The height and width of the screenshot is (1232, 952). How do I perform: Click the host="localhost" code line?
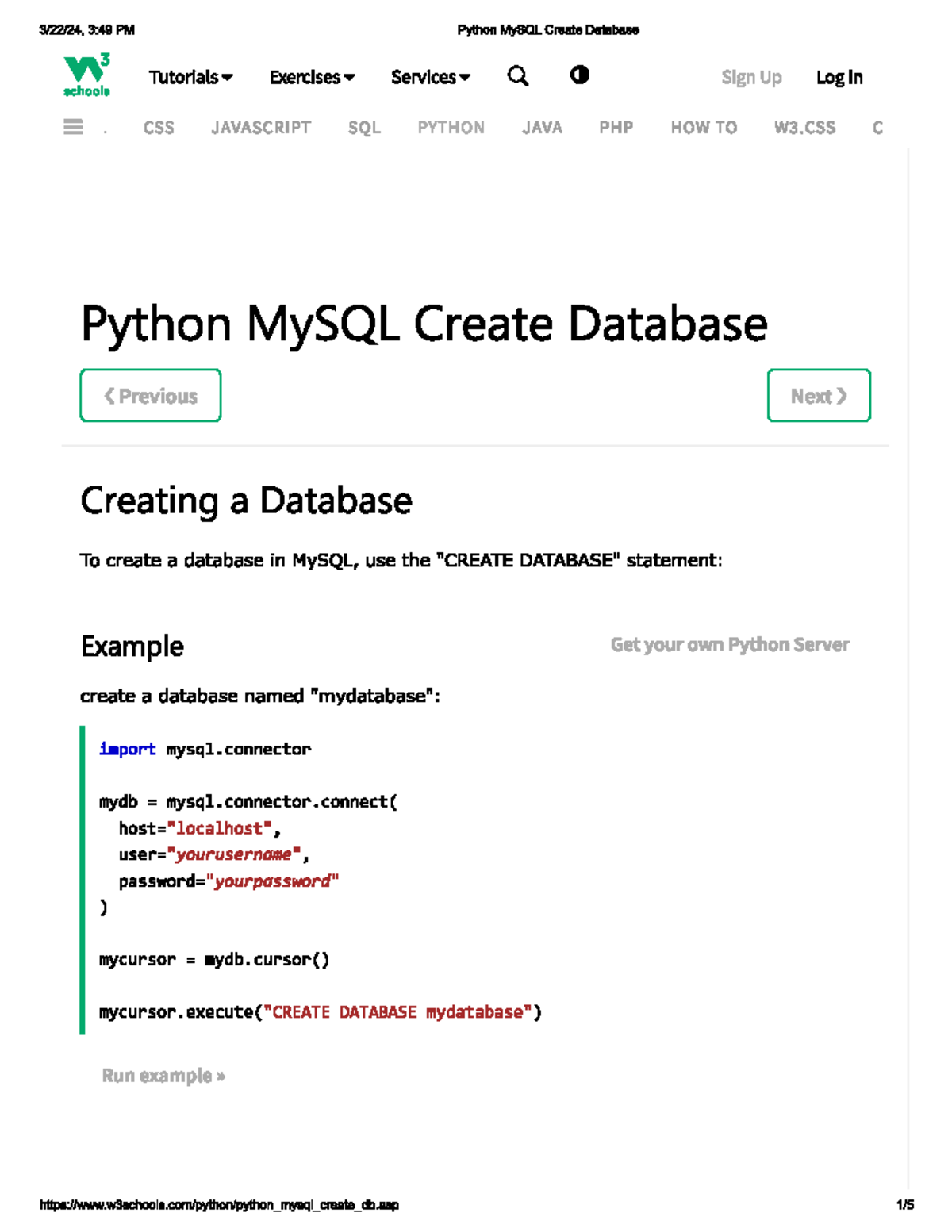199,828
